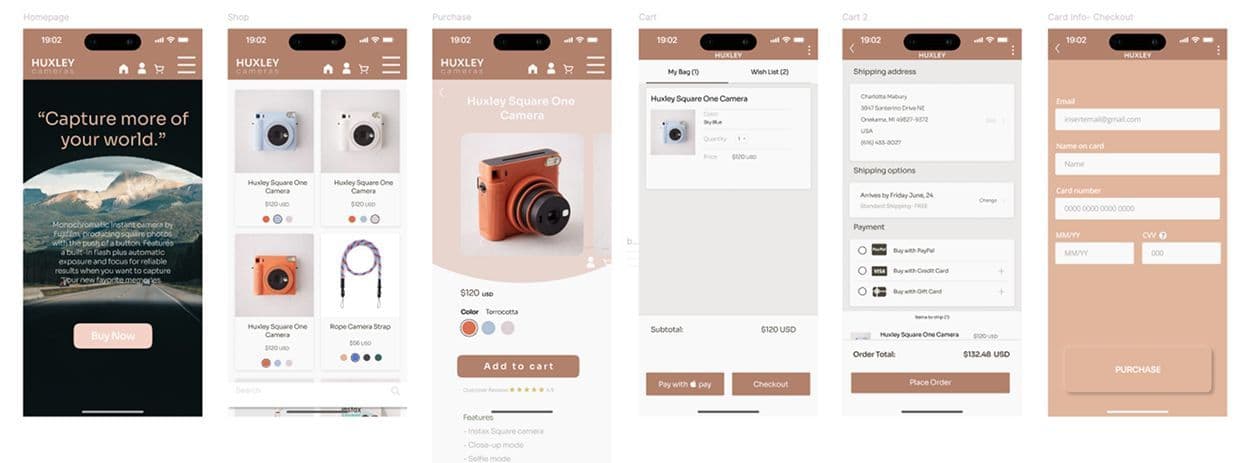Click the back chevron on Purchase screen
The width and height of the screenshot is (1247, 463).
(x=442, y=92)
